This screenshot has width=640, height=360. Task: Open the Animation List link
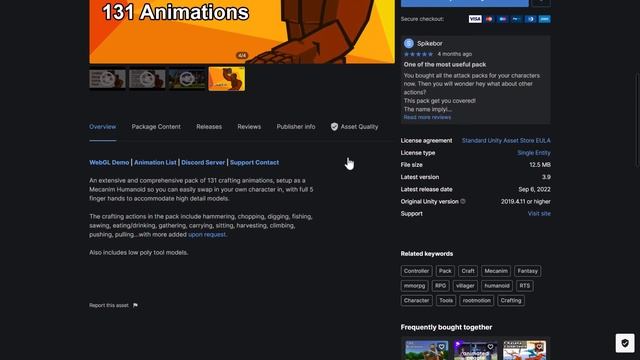pos(155,162)
